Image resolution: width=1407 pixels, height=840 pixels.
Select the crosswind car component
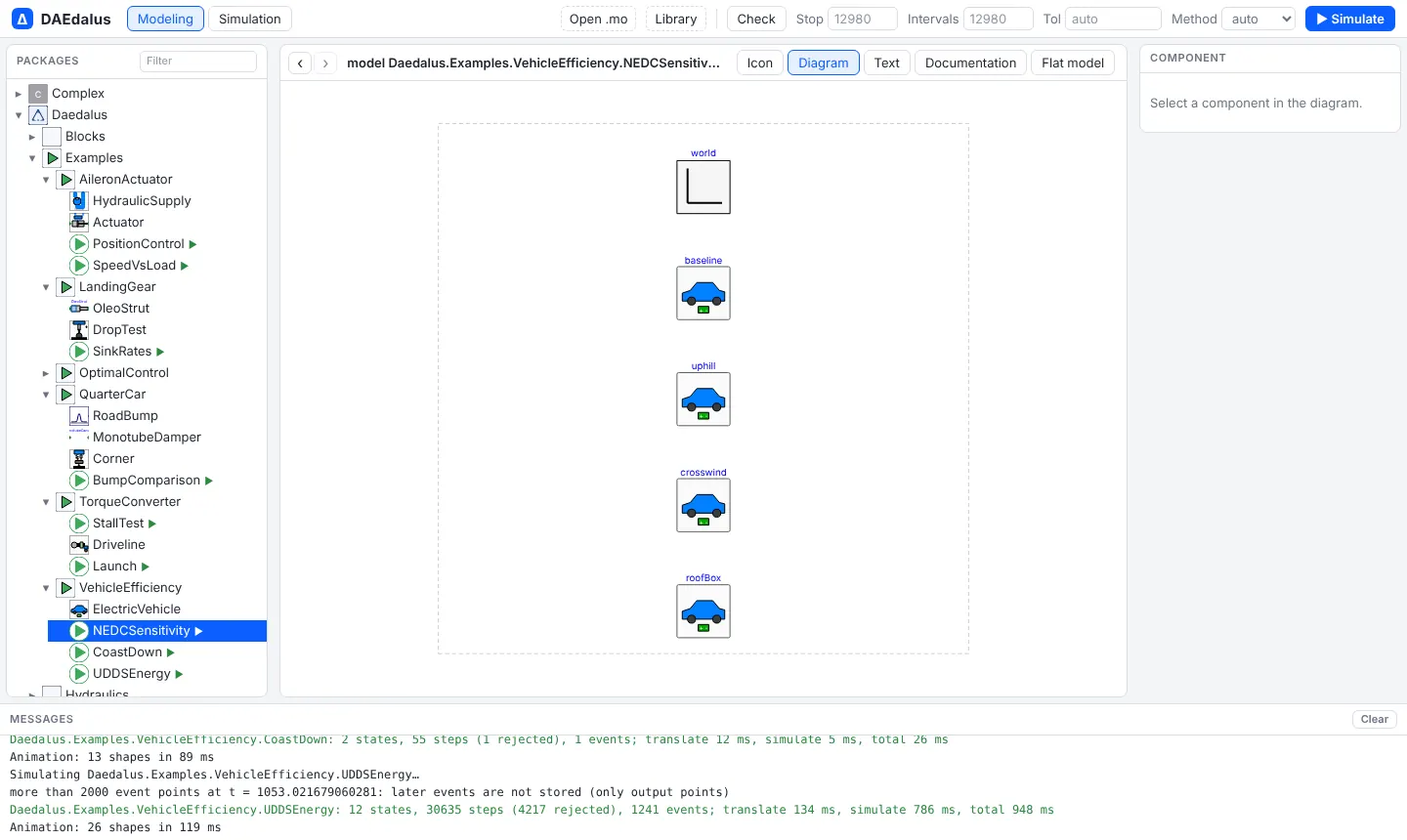(703, 505)
